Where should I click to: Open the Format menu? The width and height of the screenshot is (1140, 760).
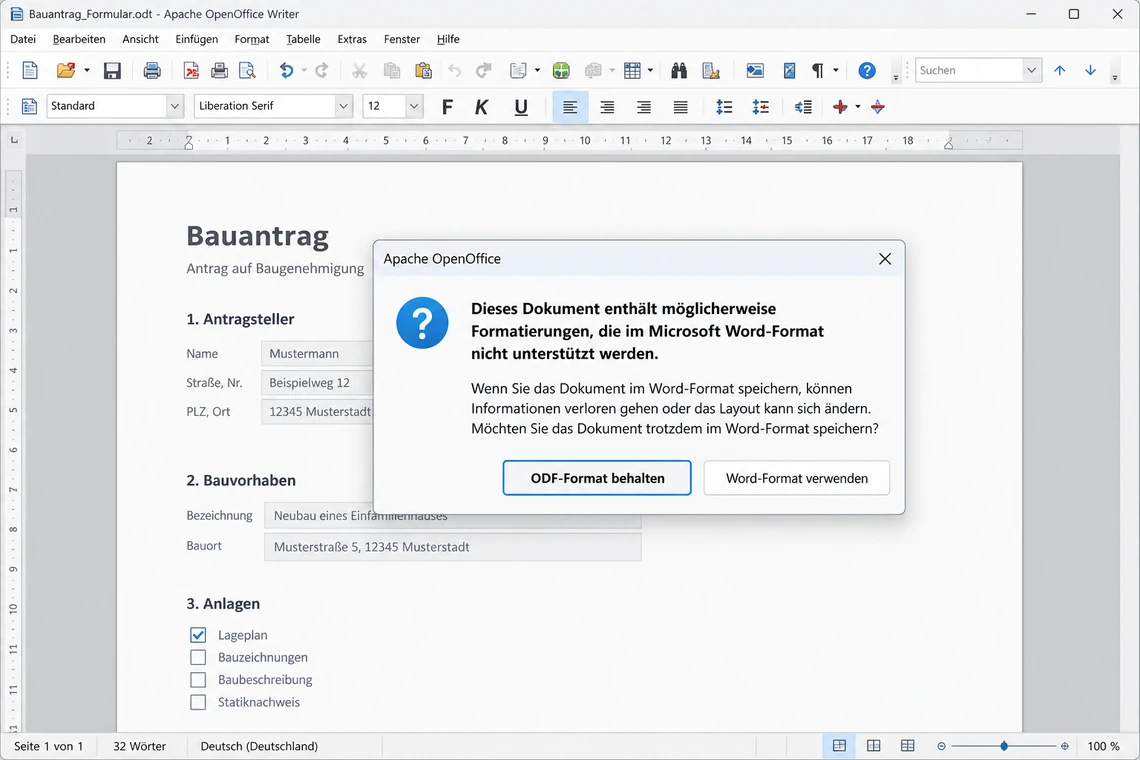(x=252, y=39)
